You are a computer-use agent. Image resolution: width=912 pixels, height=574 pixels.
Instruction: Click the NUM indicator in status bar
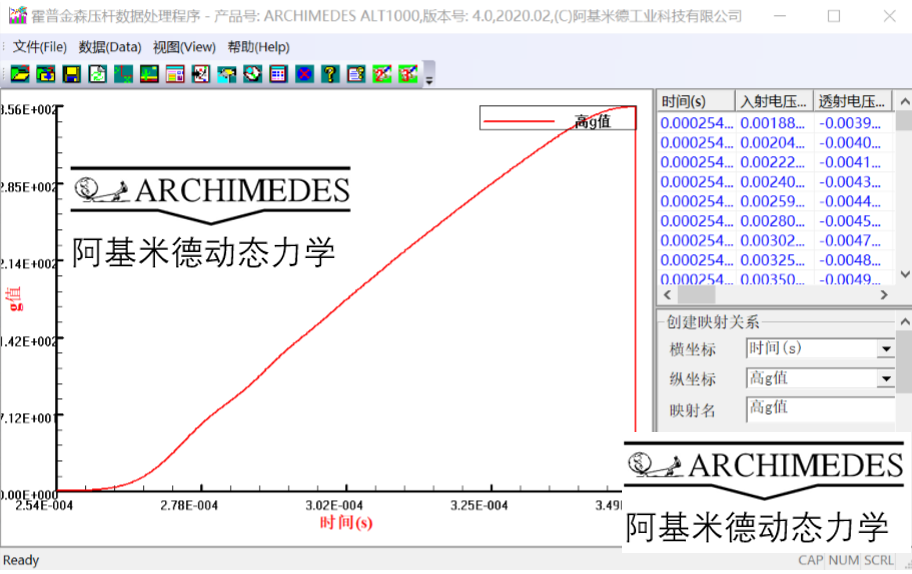[x=844, y=560]
